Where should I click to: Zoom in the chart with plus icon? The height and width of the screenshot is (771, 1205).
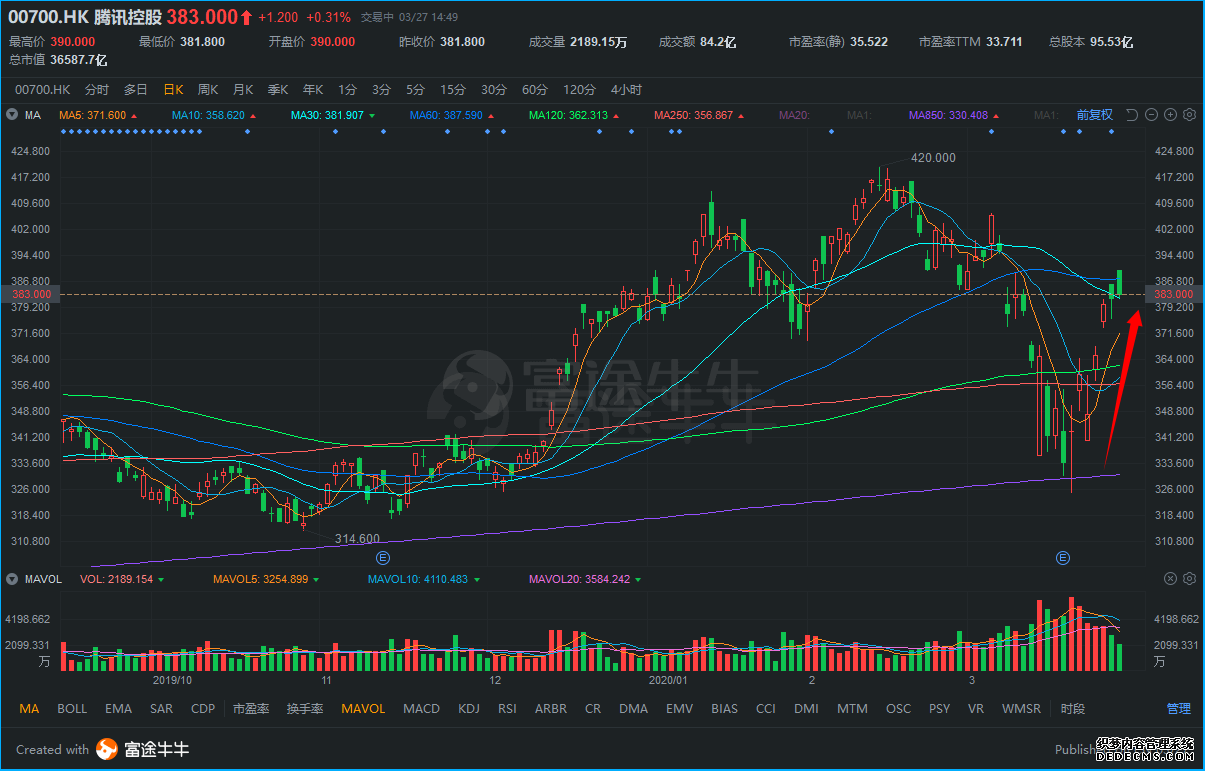(1170, 115)
